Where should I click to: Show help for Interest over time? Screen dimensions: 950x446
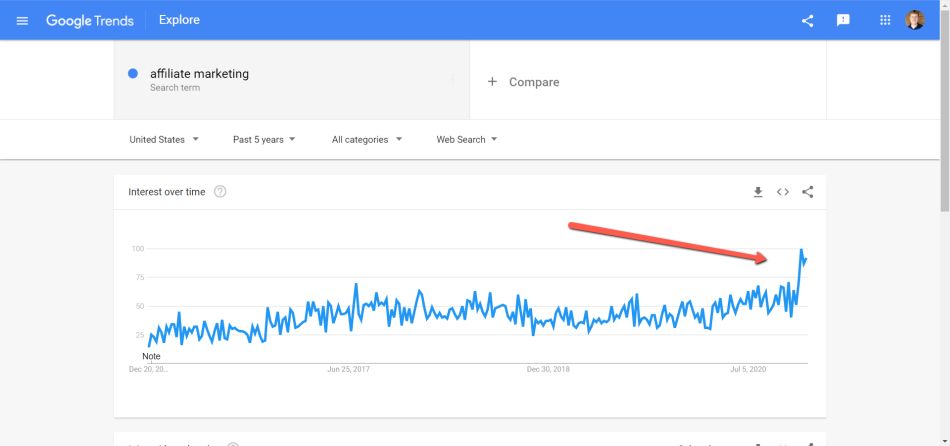click(220, 192)
